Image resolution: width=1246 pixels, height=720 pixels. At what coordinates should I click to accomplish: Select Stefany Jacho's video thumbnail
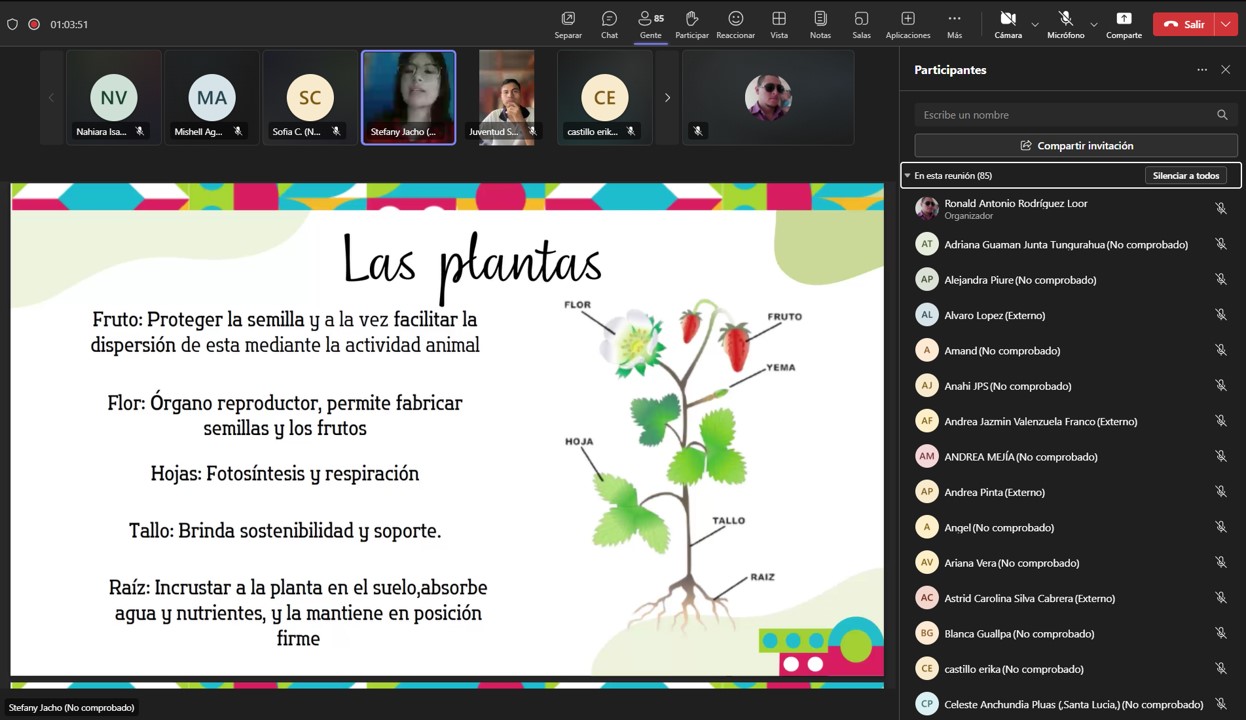408,97
